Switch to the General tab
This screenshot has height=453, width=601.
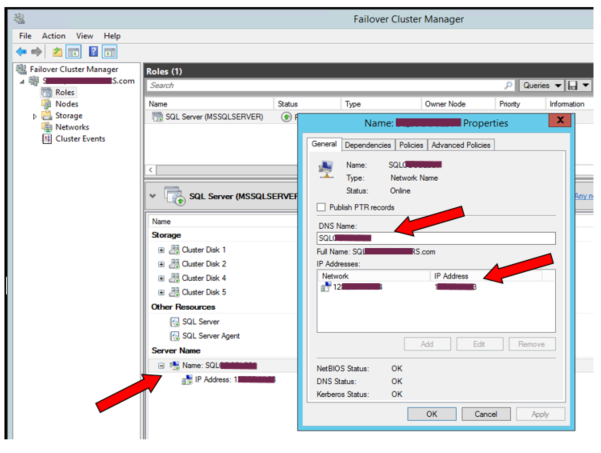[x=324, y=144]
